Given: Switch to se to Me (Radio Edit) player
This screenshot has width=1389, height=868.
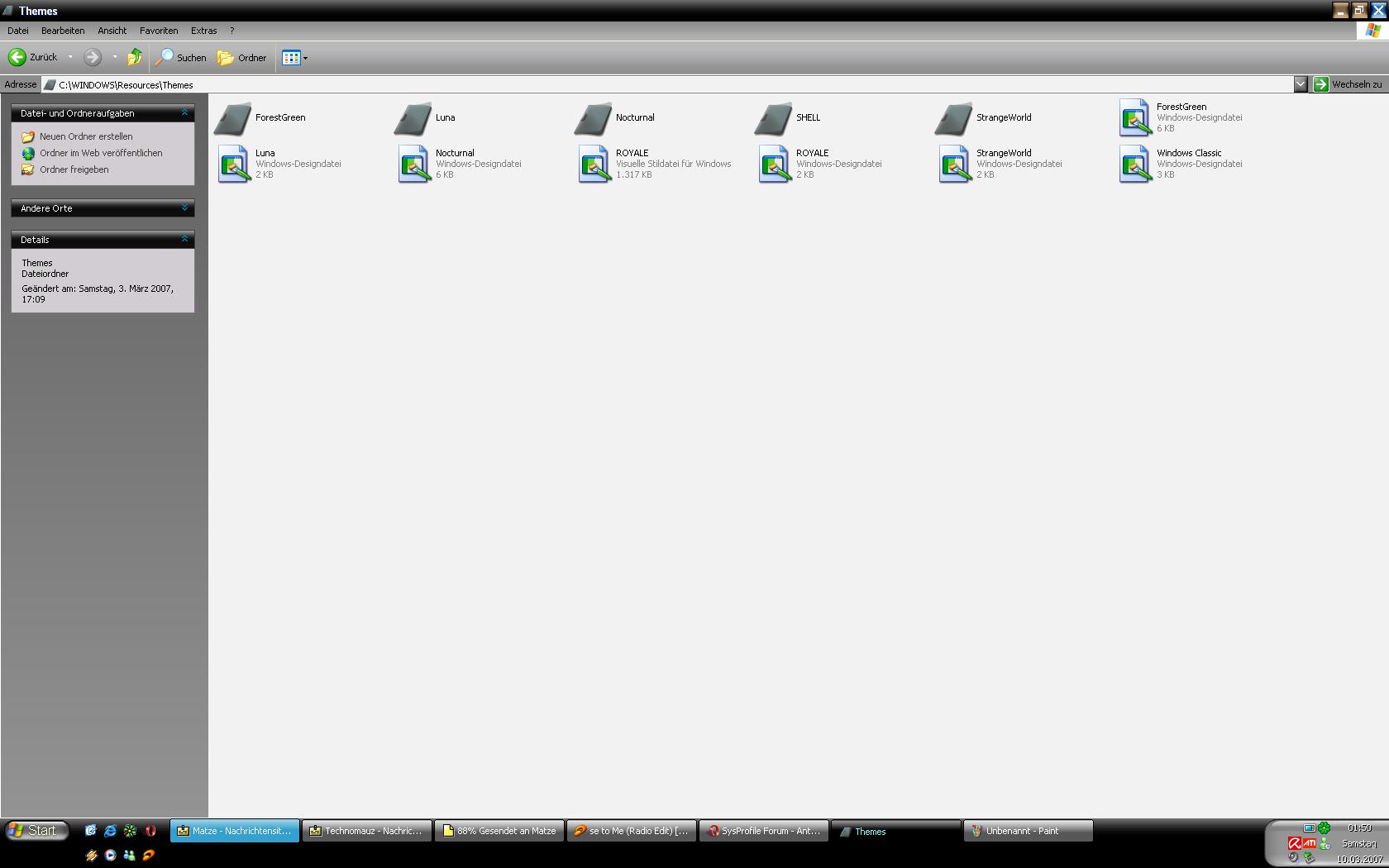Looking at the screenshot, I should 632,831.
